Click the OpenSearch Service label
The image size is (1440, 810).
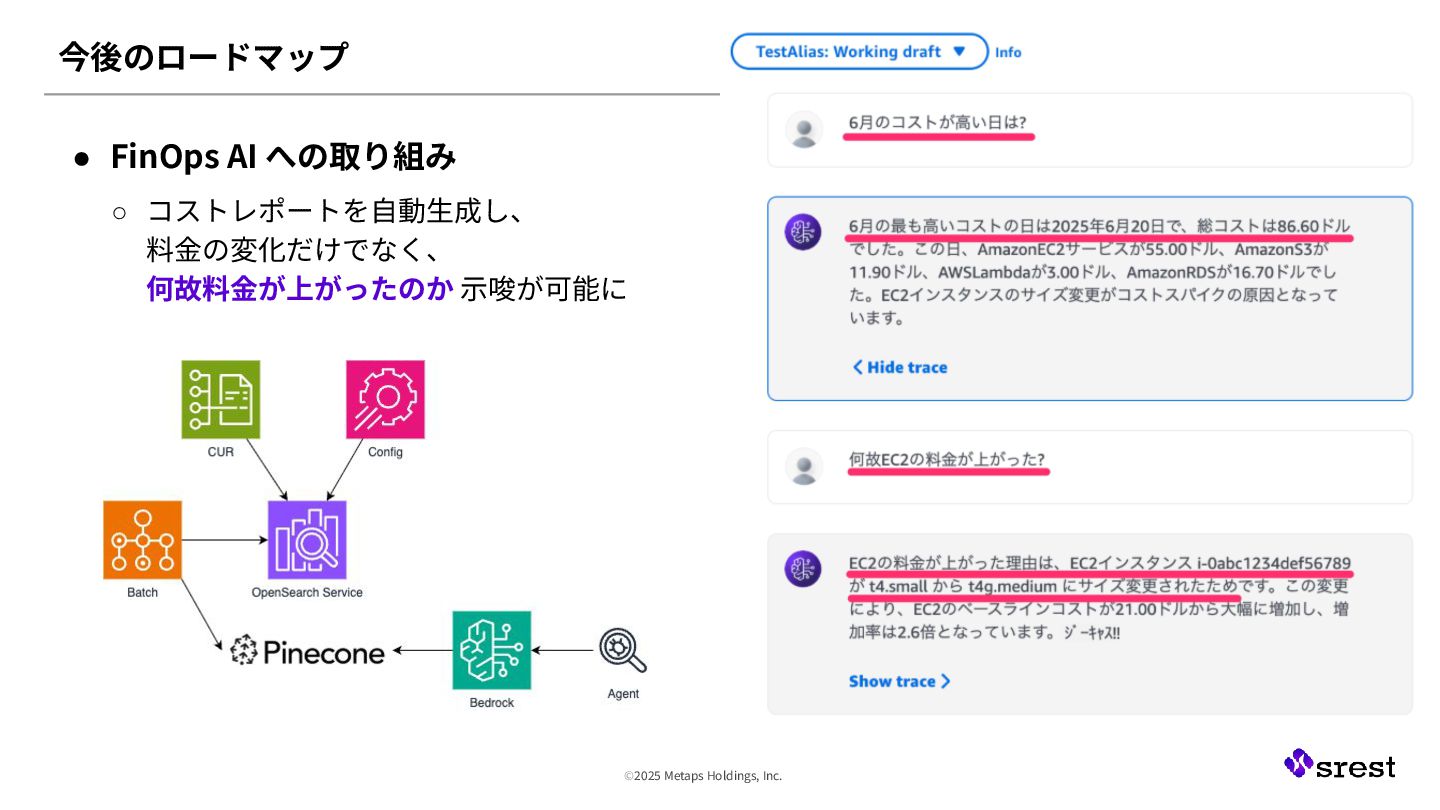(x=307, y=592)
